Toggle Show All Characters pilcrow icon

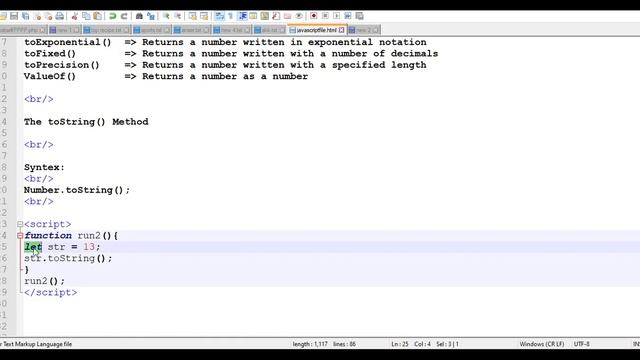(231, 16)
